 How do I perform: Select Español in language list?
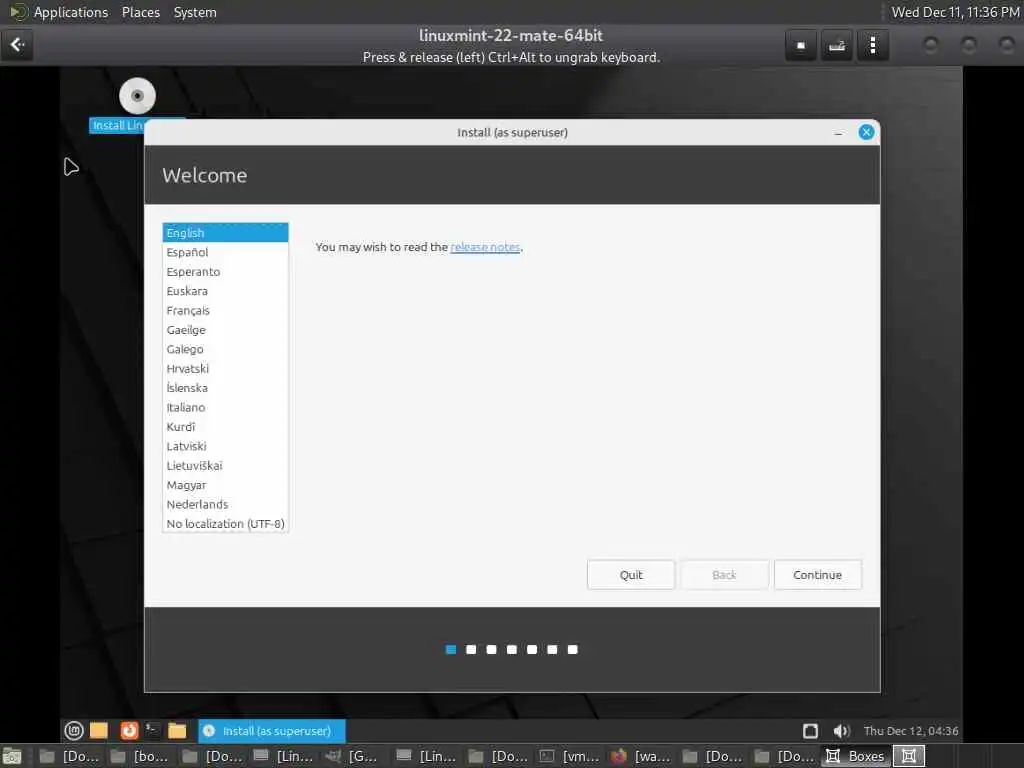(x=225, y=252)
